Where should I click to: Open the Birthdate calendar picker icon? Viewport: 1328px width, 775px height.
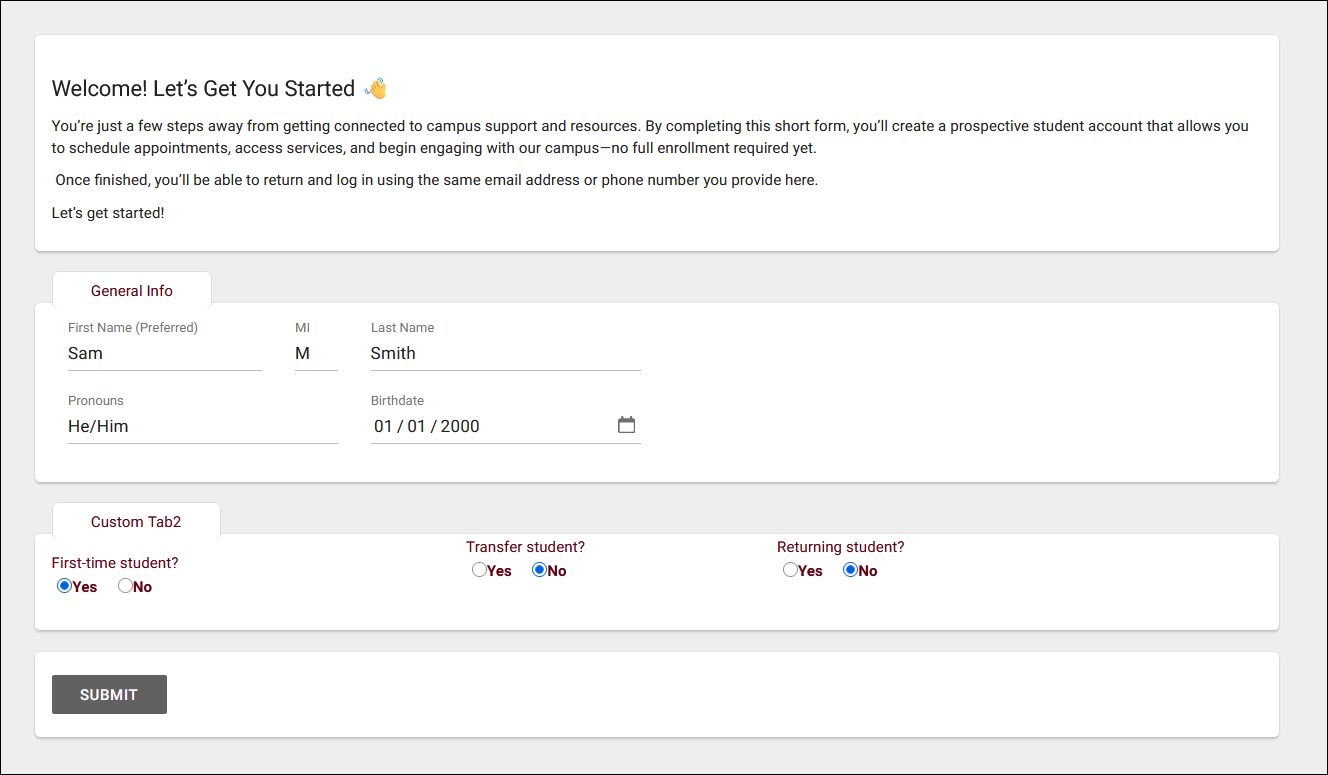(x=626, y=425)
